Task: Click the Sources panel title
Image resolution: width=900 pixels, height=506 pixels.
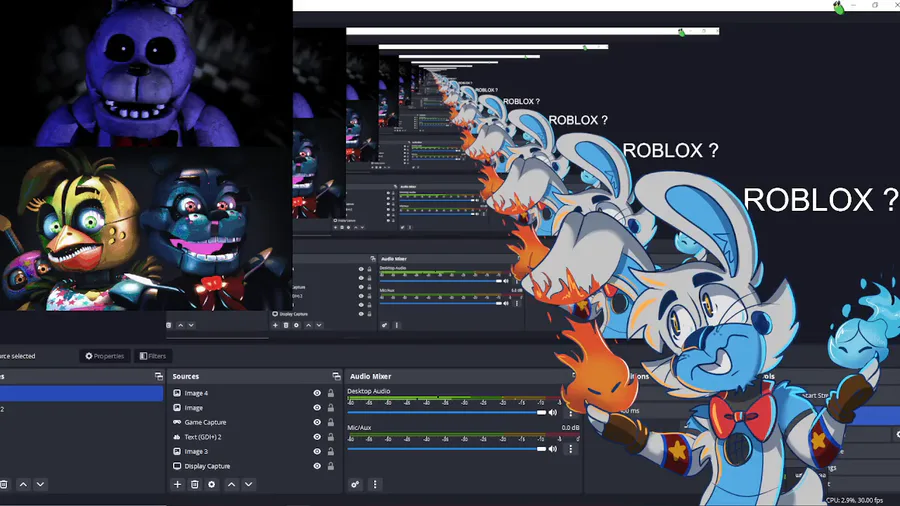Action: tap(185, 376)
